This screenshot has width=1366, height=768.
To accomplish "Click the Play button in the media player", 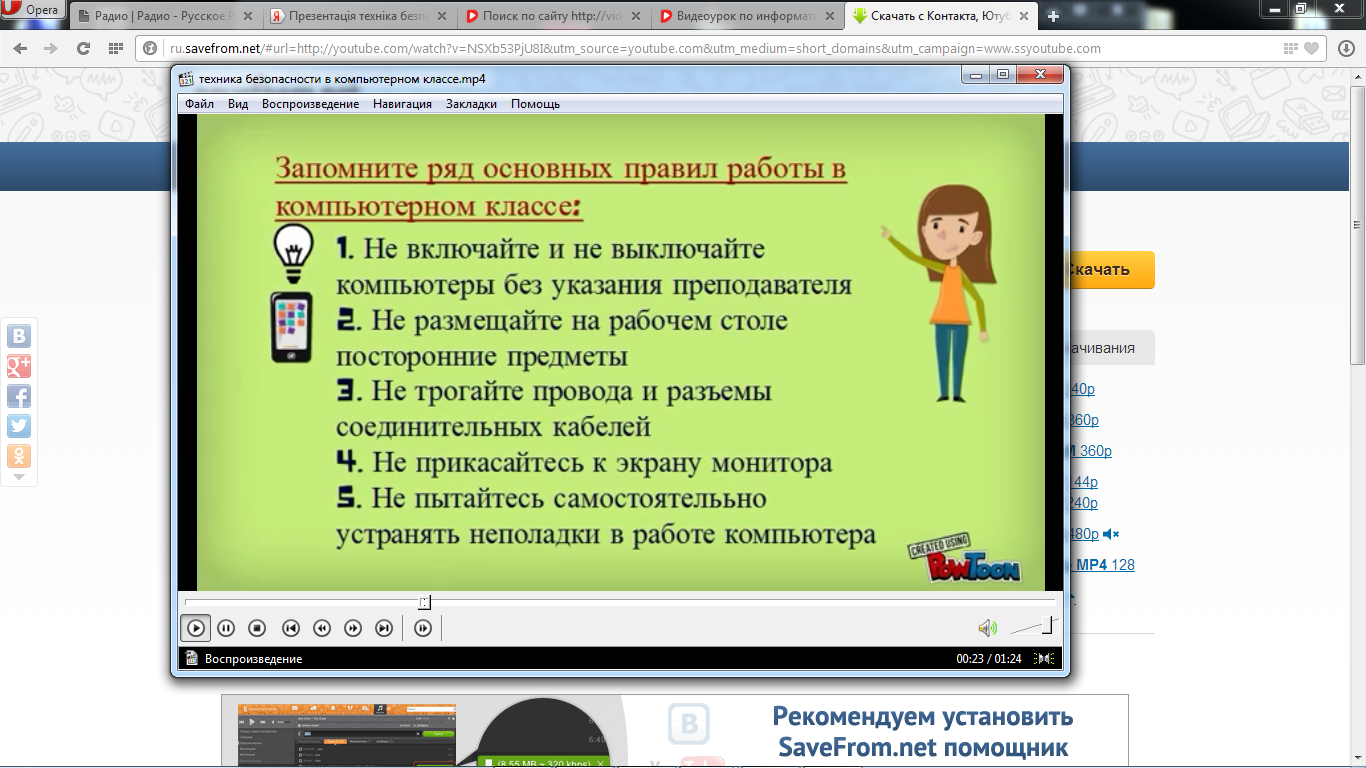I will click(x=196, y=628).
